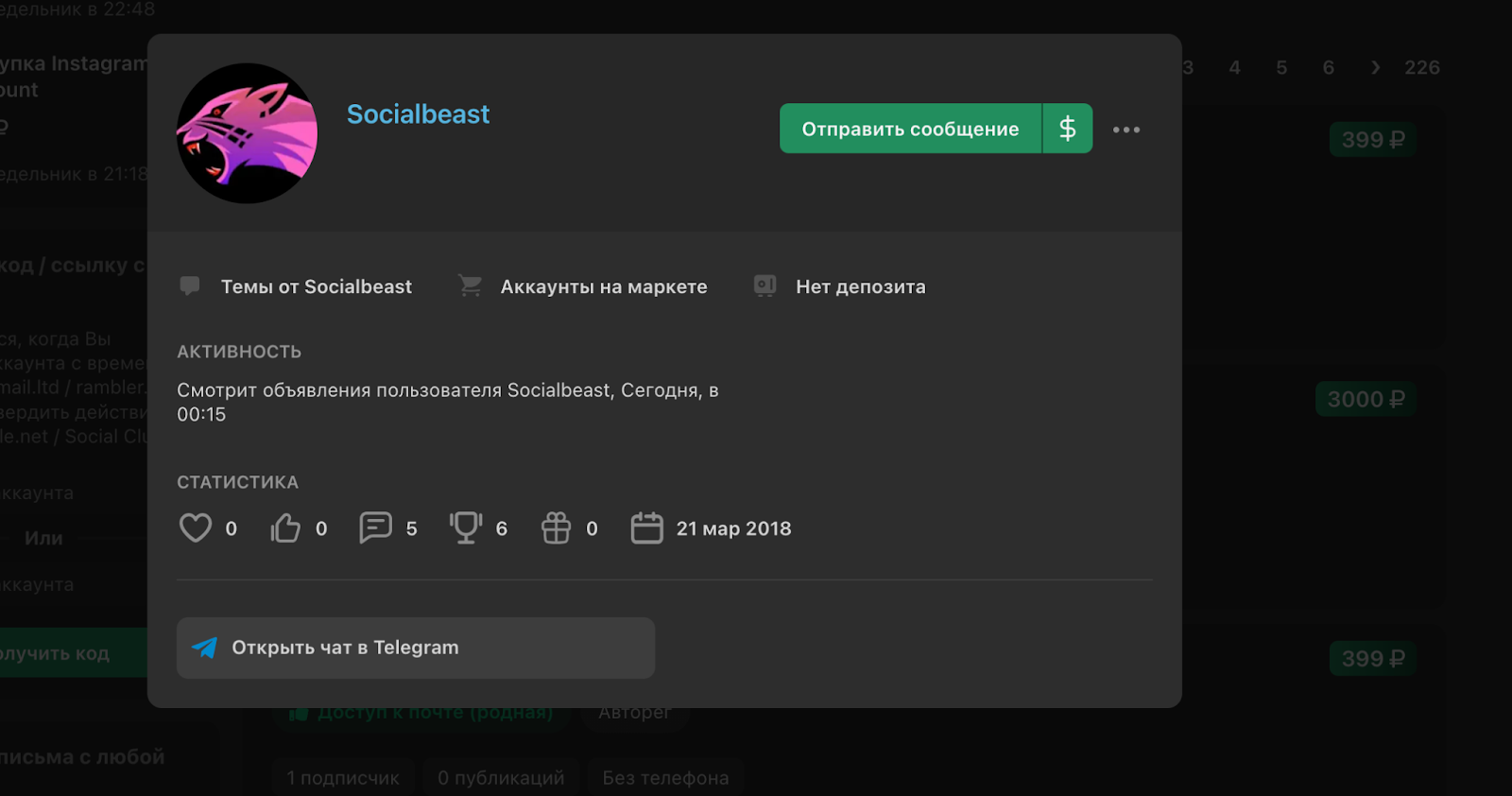1512x796 pixels.
Task: Open the three-dot more options menu
Action: [x=1126, y=130]
